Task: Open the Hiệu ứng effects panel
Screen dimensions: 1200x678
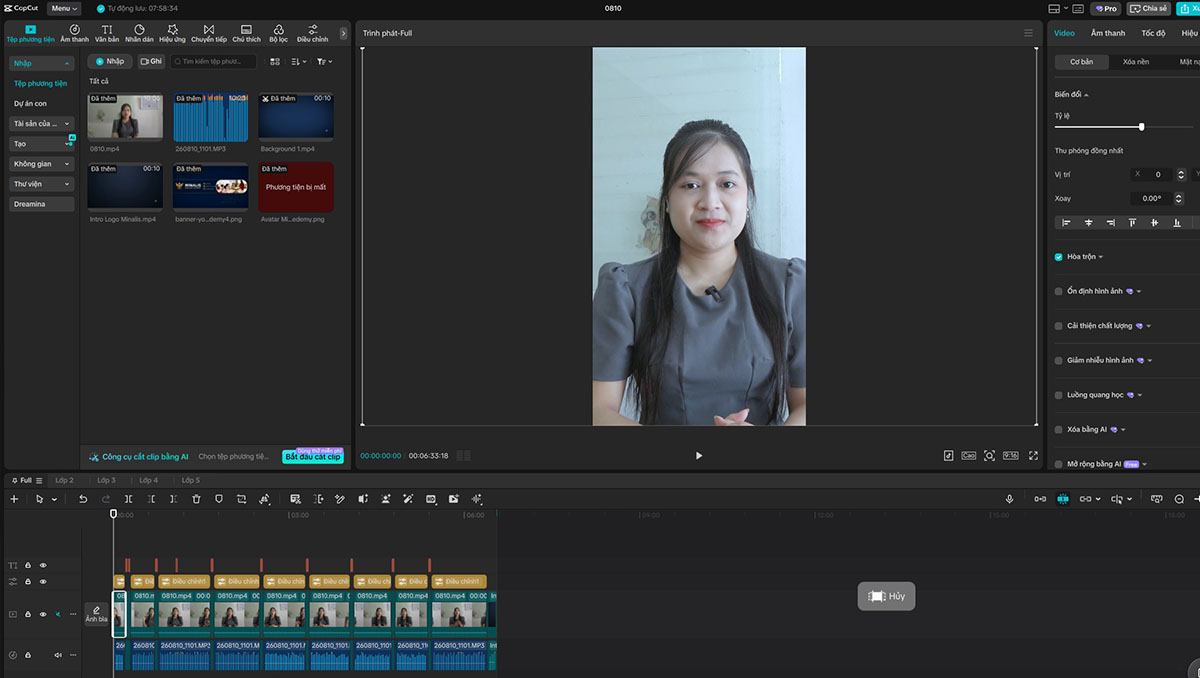Action: point(172,33)
